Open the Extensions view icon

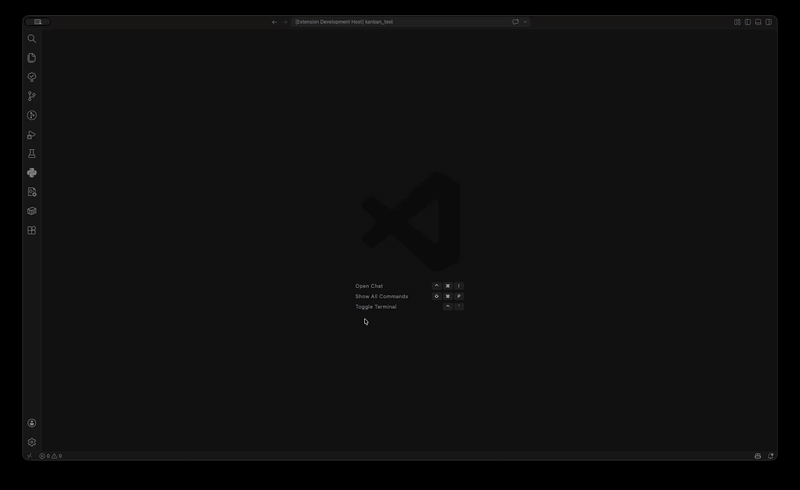pos(32,230)
